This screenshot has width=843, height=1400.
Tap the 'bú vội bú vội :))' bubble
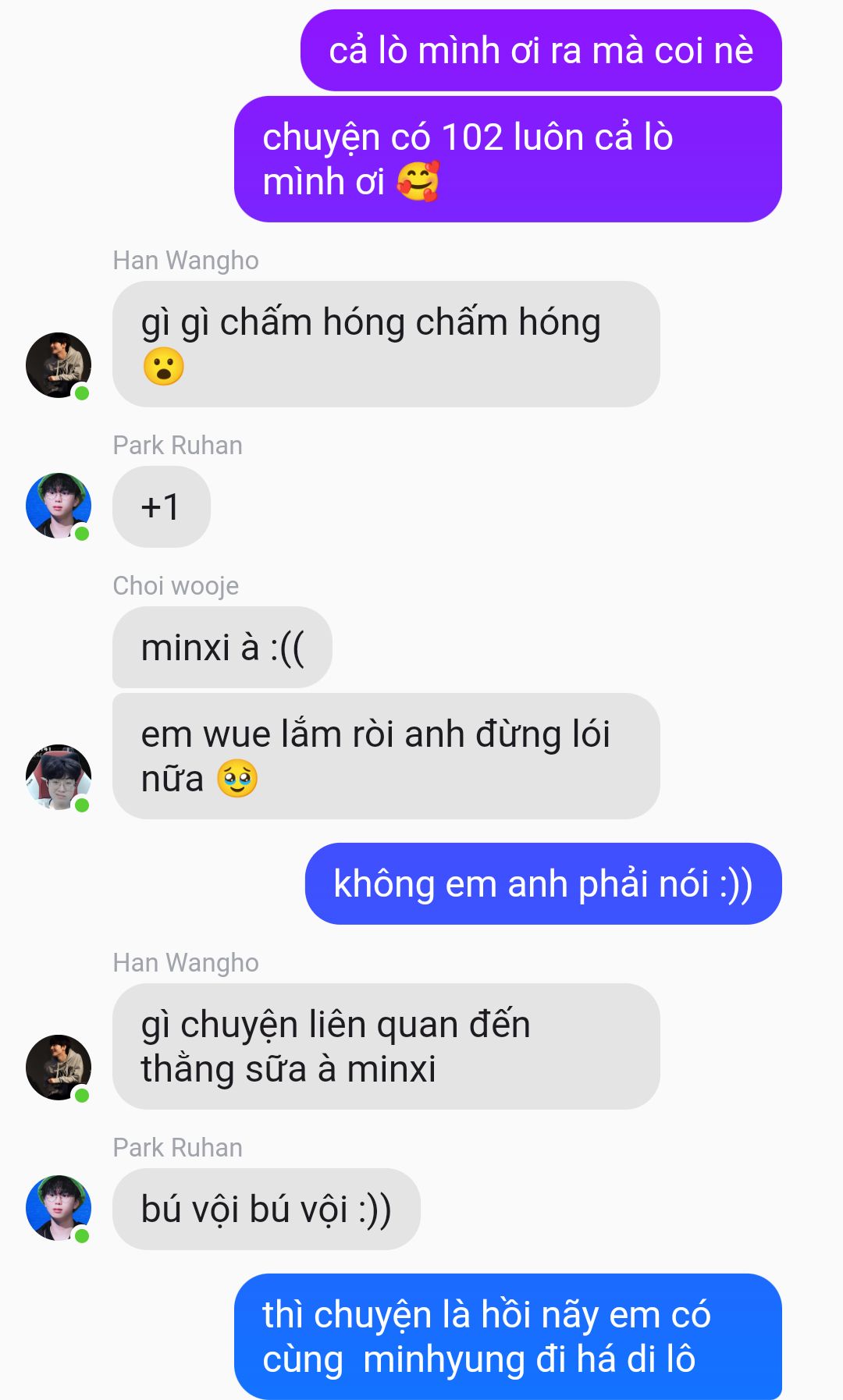[266, 1209]
